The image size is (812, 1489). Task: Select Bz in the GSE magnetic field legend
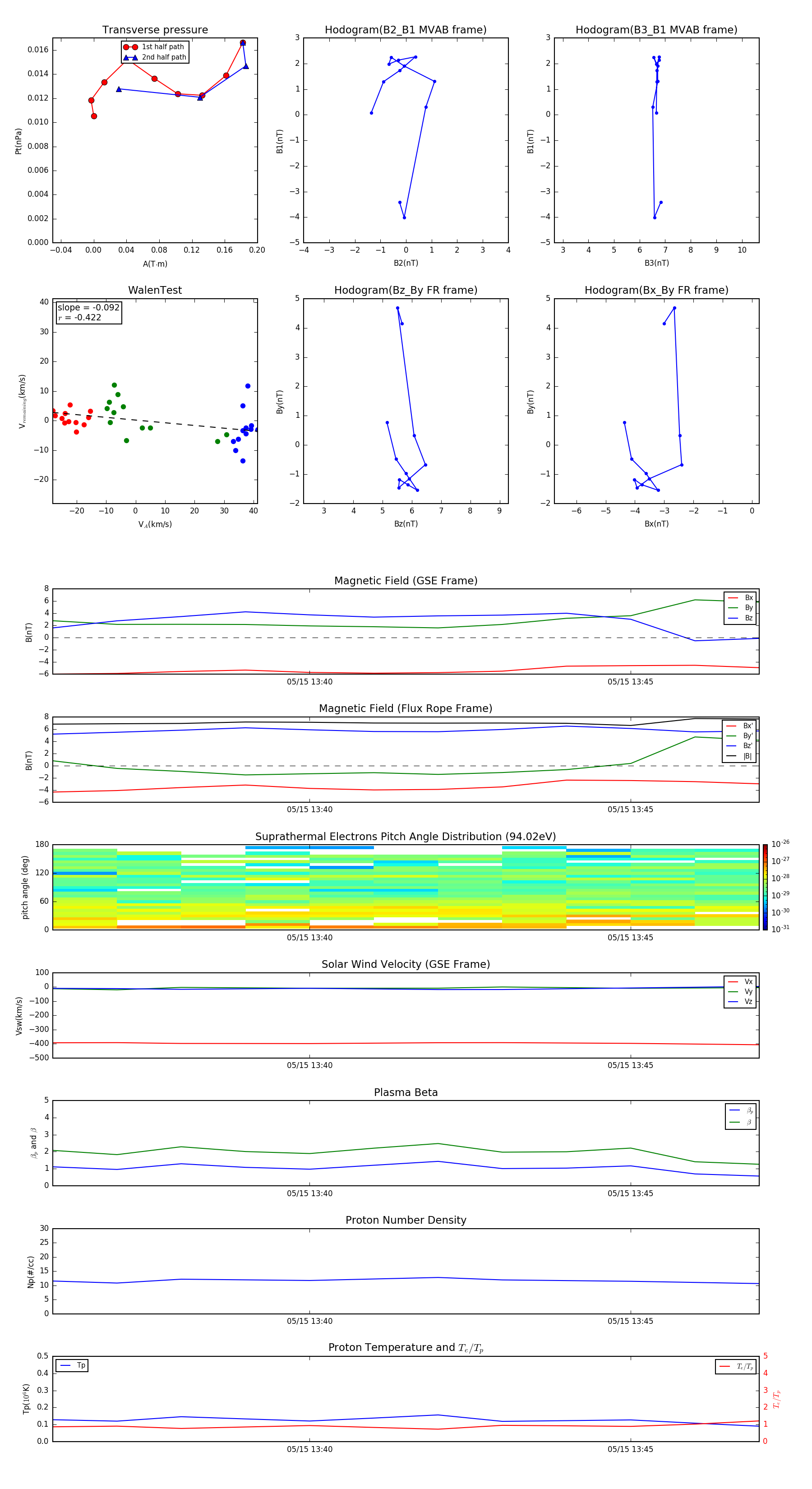tap(740, 619)
